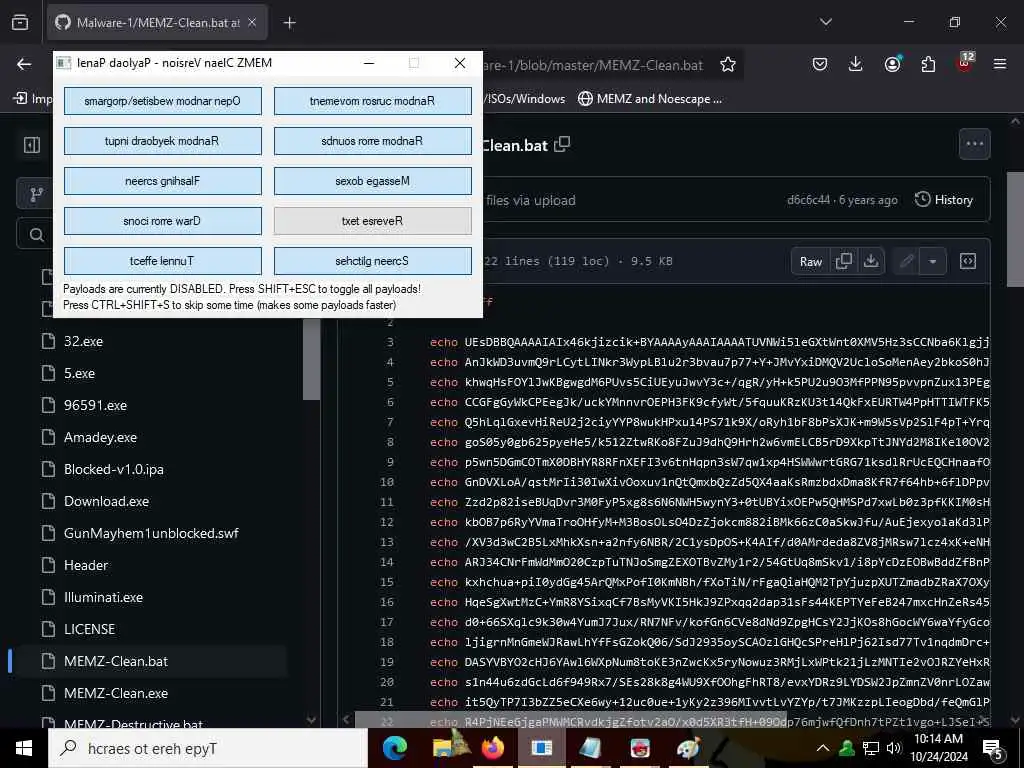Screen dimensions: 1024x768
Task: Open the Paint icon on taskbar
Action: tap(688, 748)
